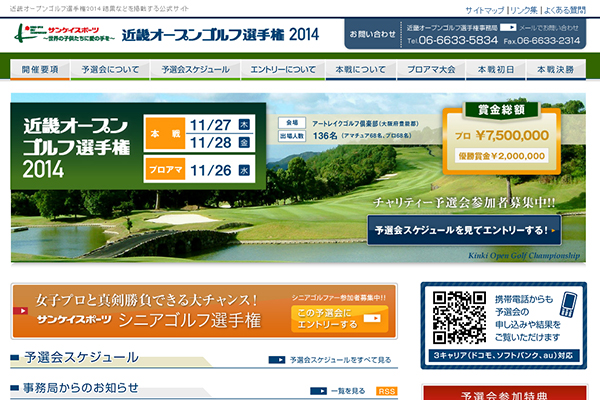The width and height of the screenshot is (600, 400).
Task: Click the 予選会参加特典 red banner
Action: pyautogui.click(x=504, y=393)
